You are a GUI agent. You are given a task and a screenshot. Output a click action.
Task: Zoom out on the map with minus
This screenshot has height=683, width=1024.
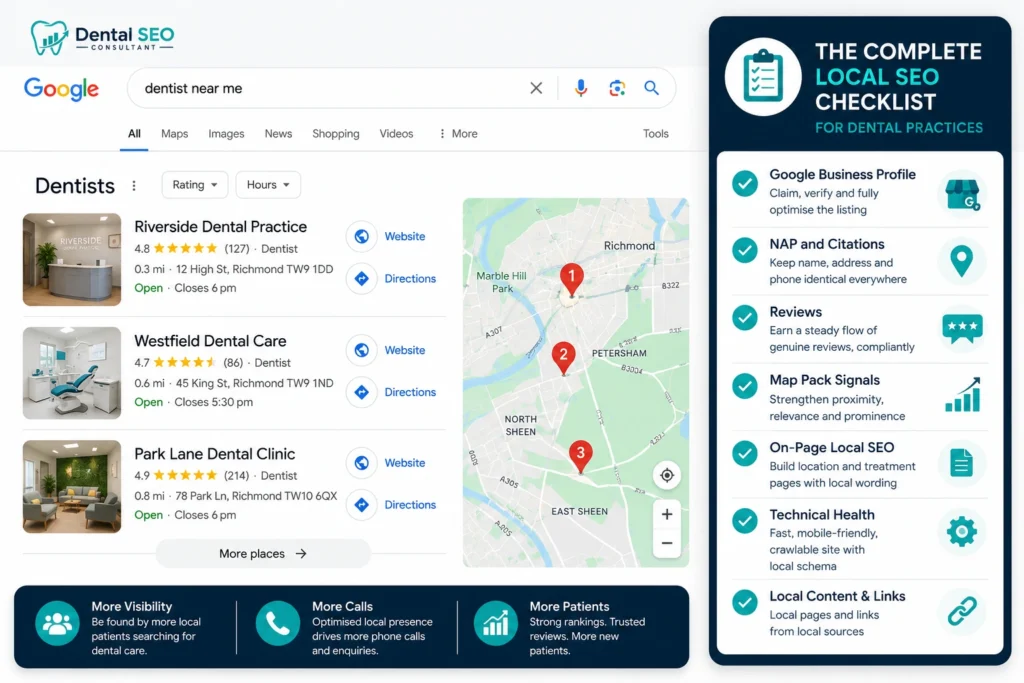[x=667, y=543]
